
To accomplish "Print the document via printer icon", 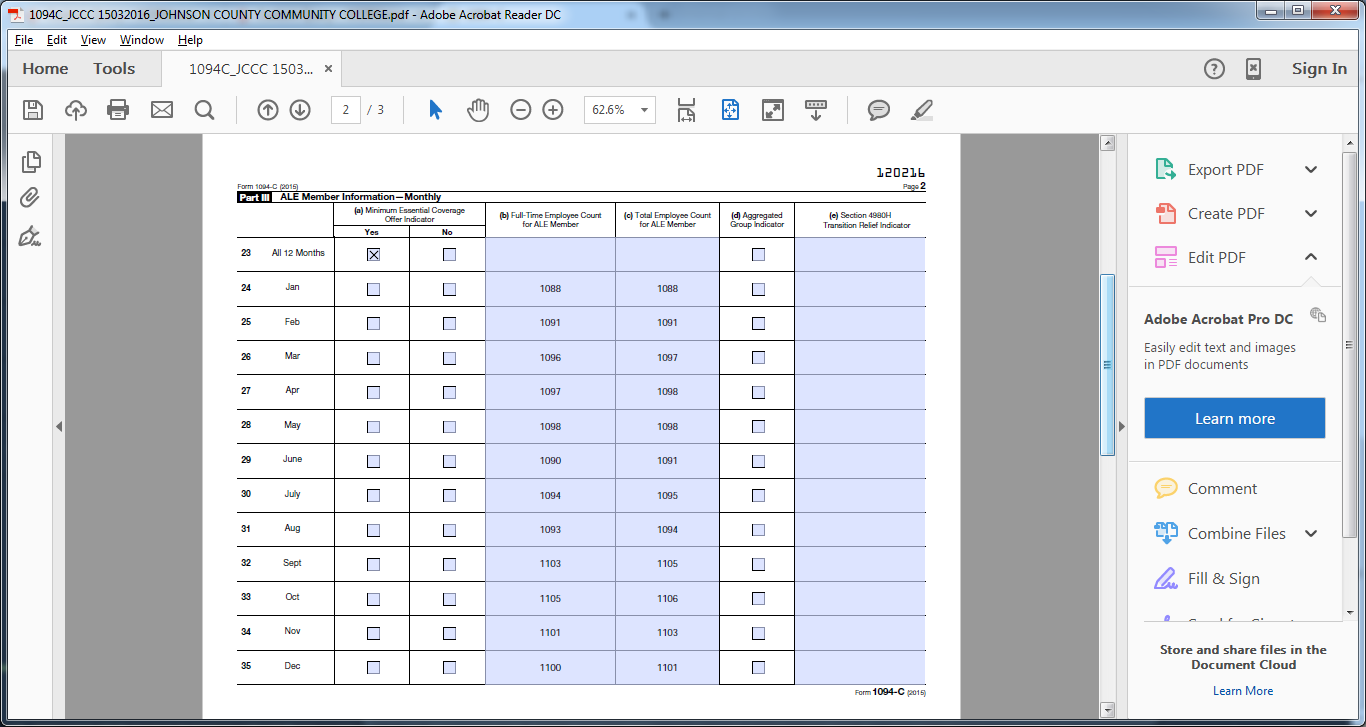I will click(x=118, y=110).
